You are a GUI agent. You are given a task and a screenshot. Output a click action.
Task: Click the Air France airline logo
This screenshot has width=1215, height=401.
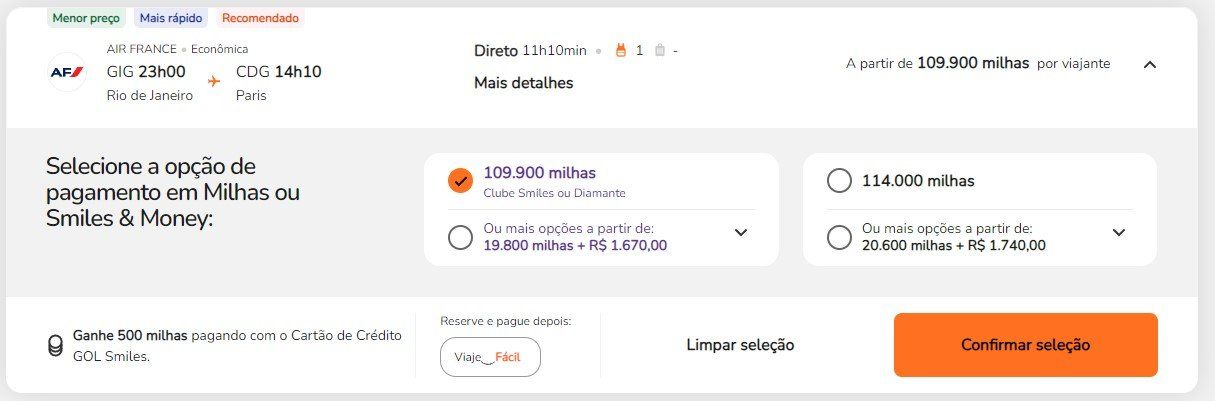(x=67, y=72)
